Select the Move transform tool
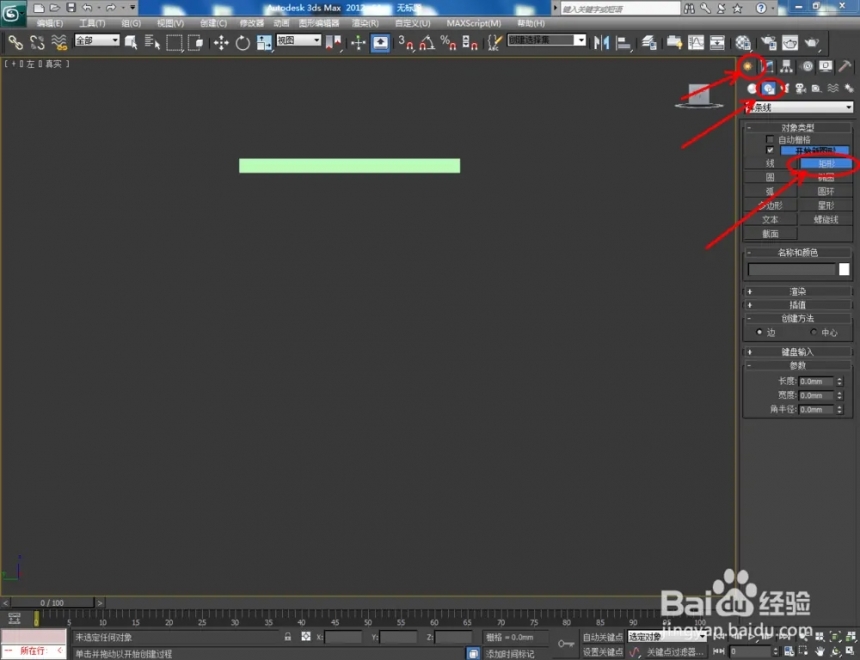Screen dimensions: 860x660 click(x=221, y=43)
